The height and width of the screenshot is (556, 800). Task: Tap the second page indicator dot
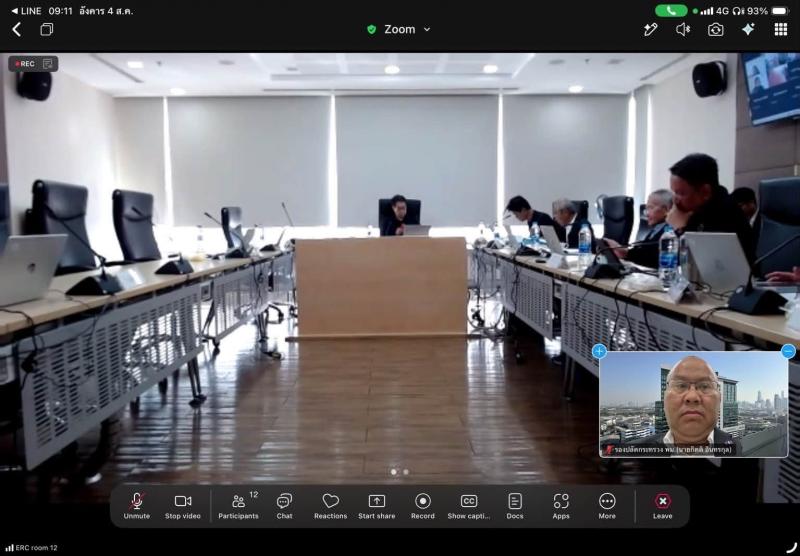coord(406,472)
